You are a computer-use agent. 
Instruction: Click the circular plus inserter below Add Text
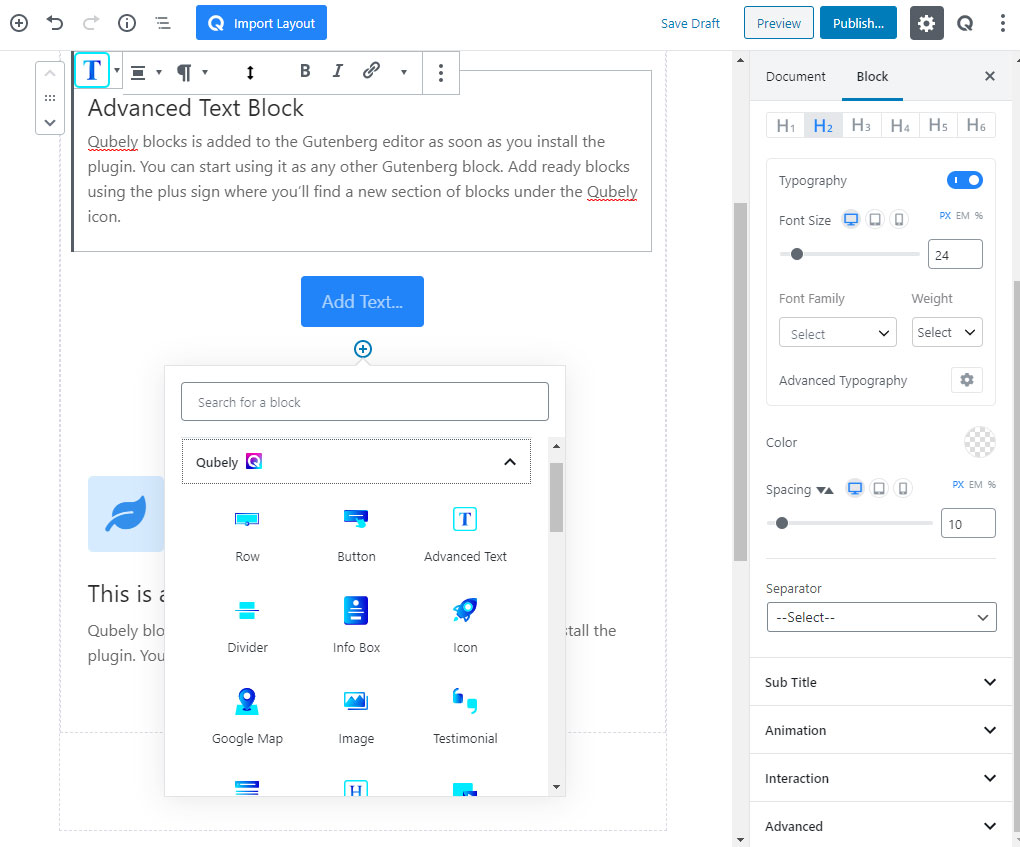click(x=362, y=349)
